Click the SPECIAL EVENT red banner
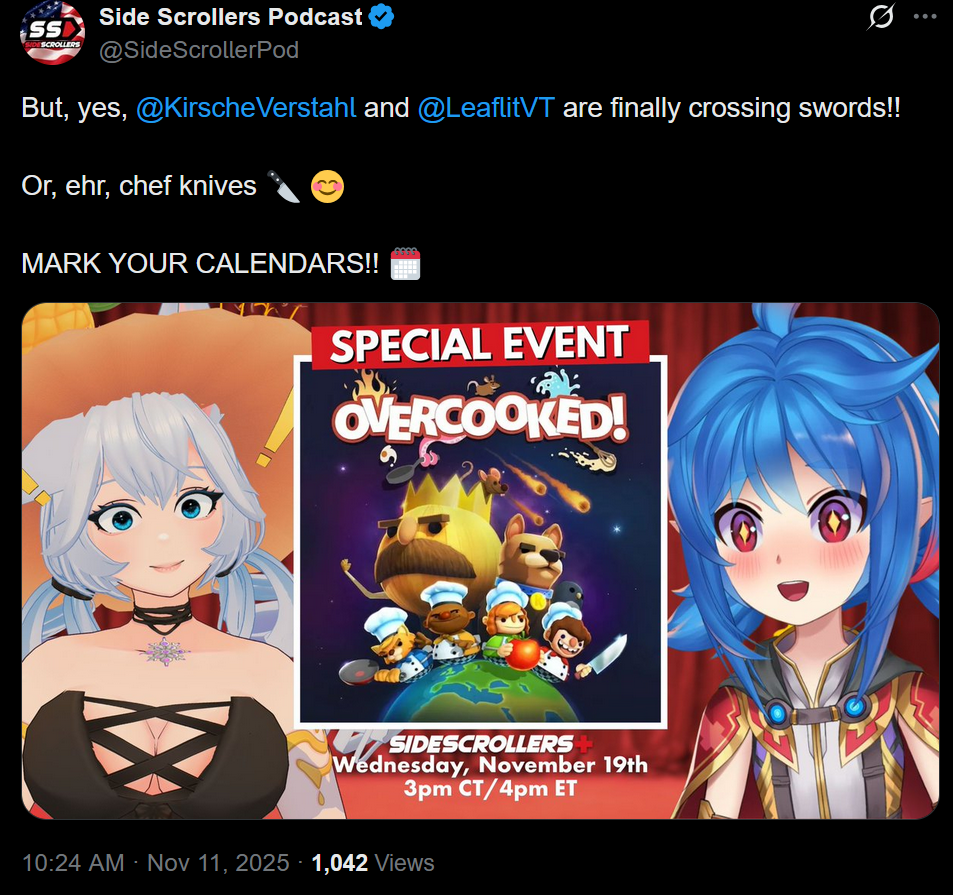953x895 pixels. click(x=480, y=344)
